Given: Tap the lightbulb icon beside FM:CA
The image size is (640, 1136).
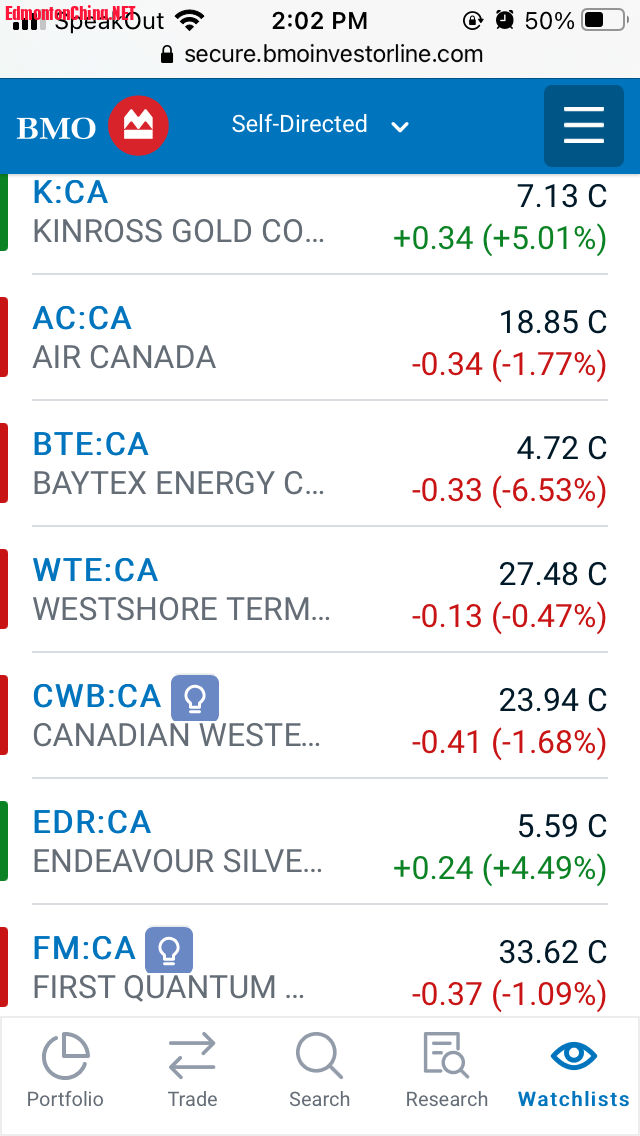Looking at the screenshot, I should coord(169,950).
